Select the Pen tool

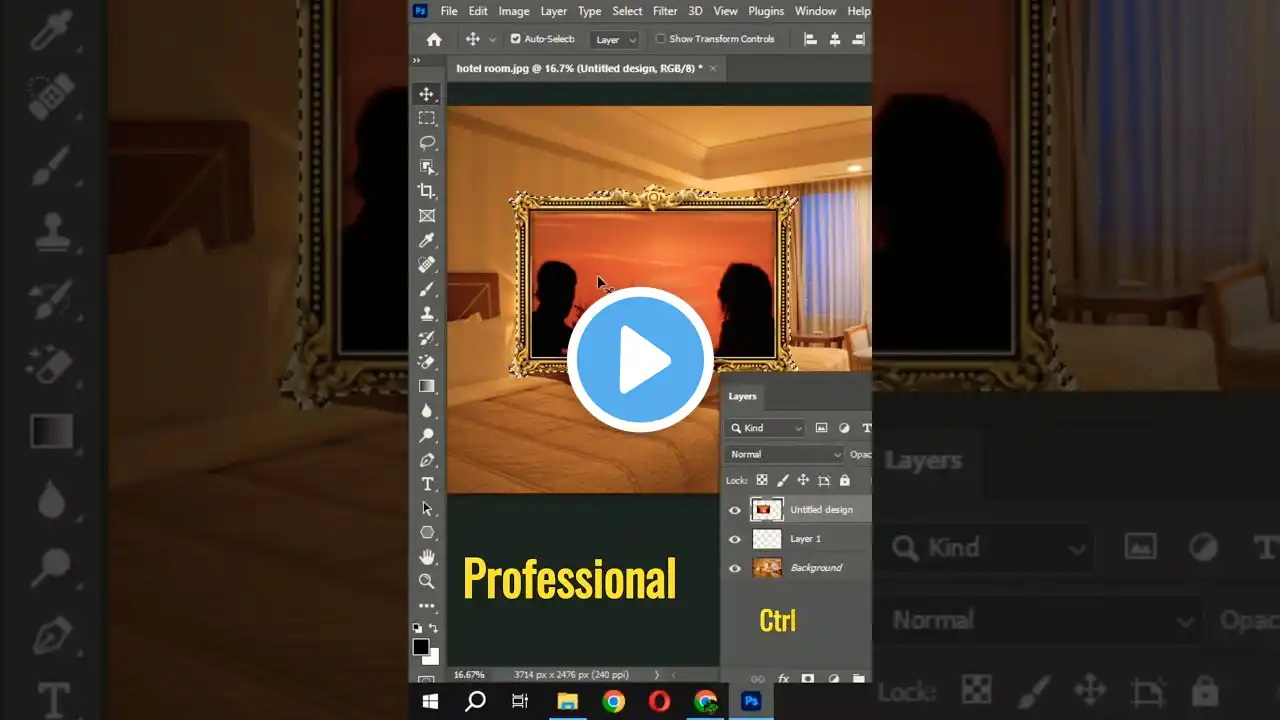tap(427, 460)
